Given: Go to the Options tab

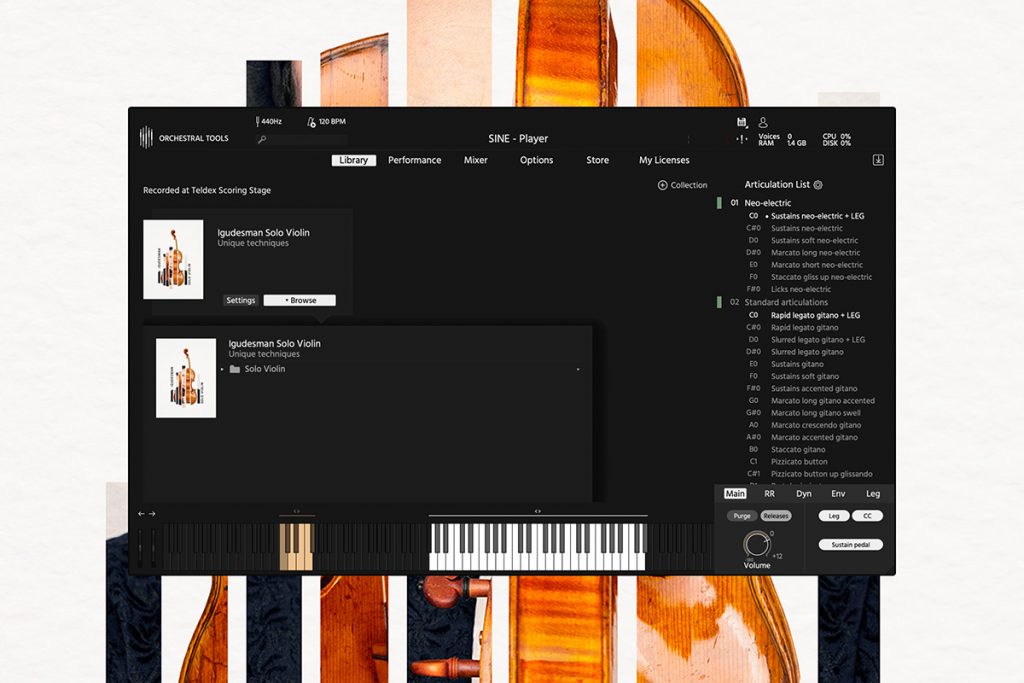Looking at the screenshot, I should [x=536, y=160].
